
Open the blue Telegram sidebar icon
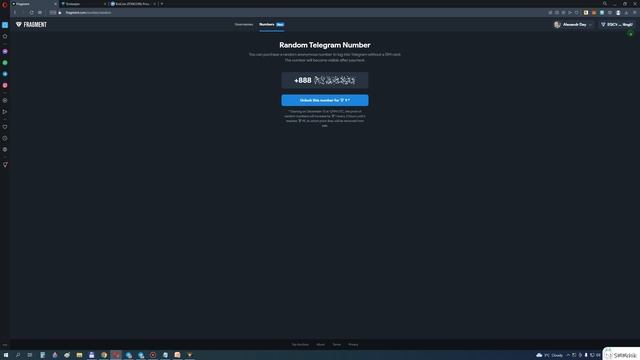coord(5,74)
